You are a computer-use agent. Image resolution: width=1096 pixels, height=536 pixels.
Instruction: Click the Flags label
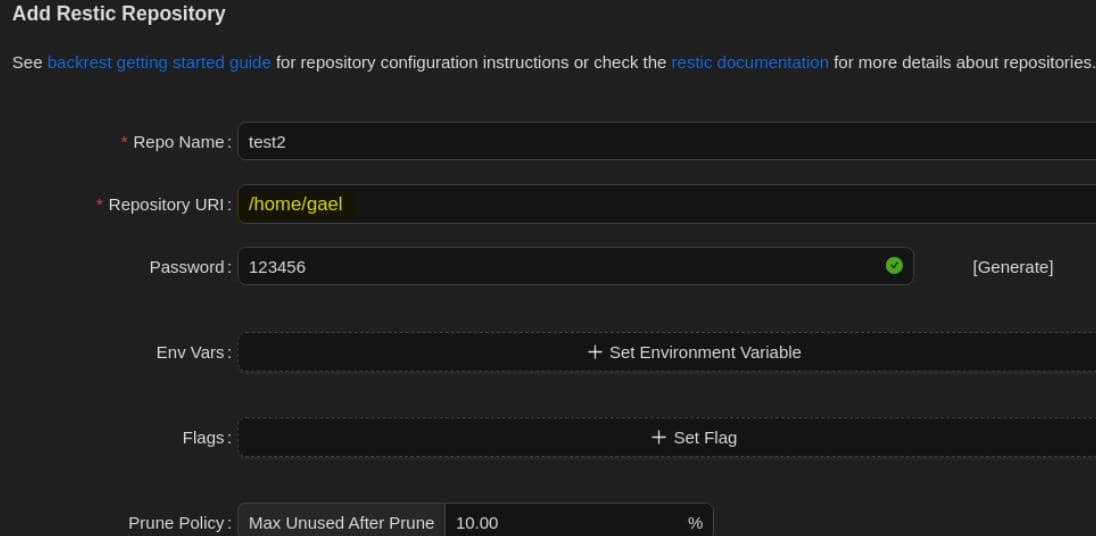204,438
